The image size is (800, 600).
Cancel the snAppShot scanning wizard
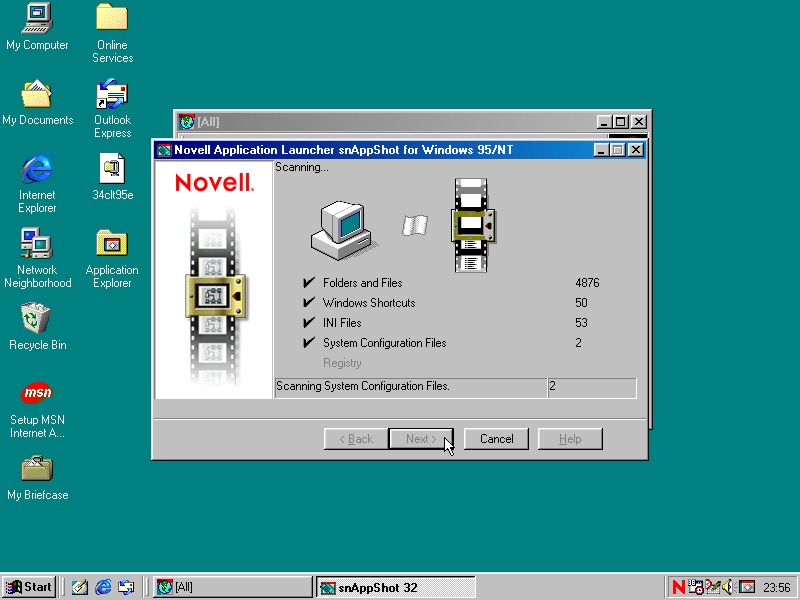pos(496,439)
